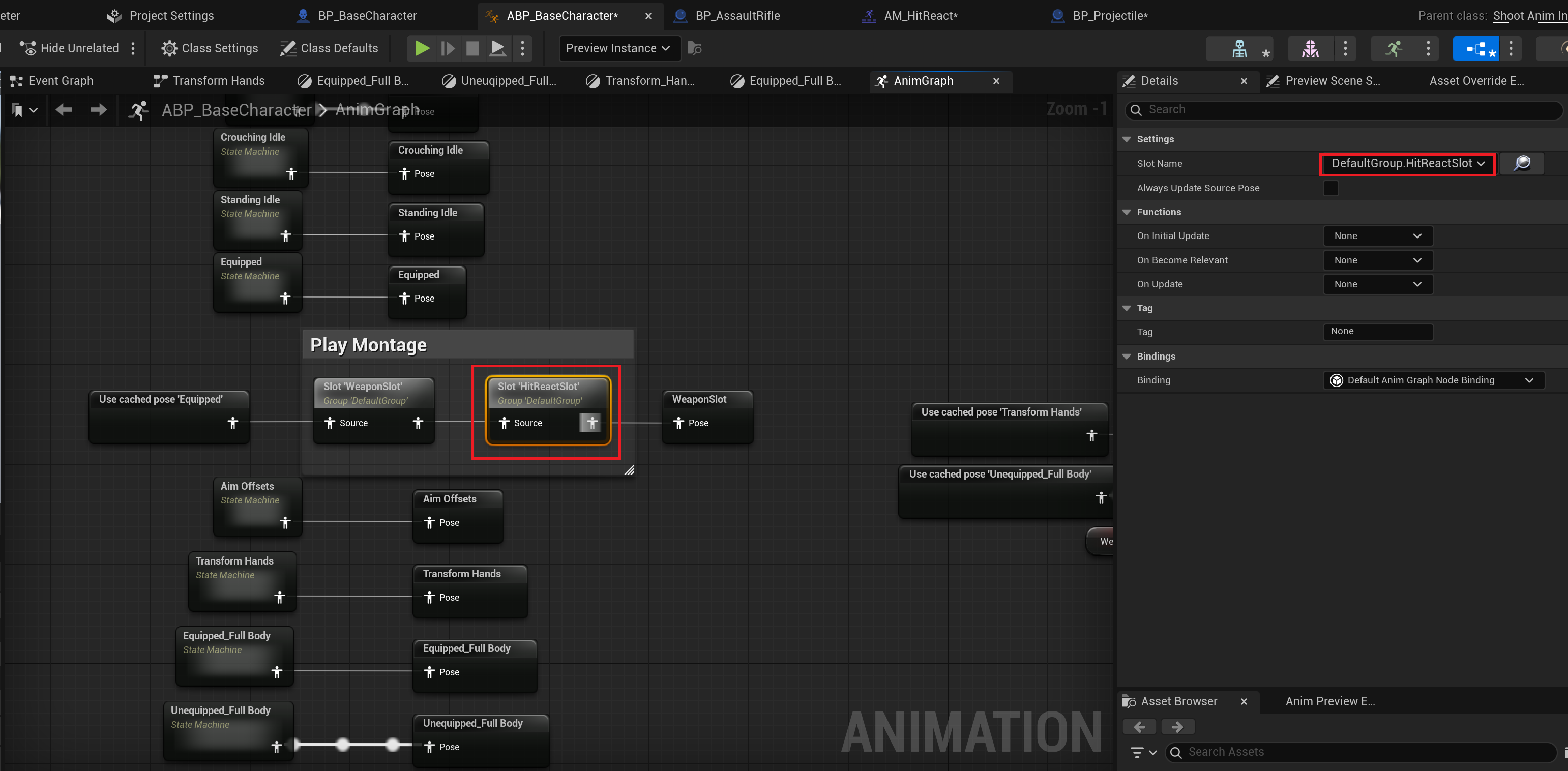
Task: Click the Details panel search field
Action: tap(1345, 109)
